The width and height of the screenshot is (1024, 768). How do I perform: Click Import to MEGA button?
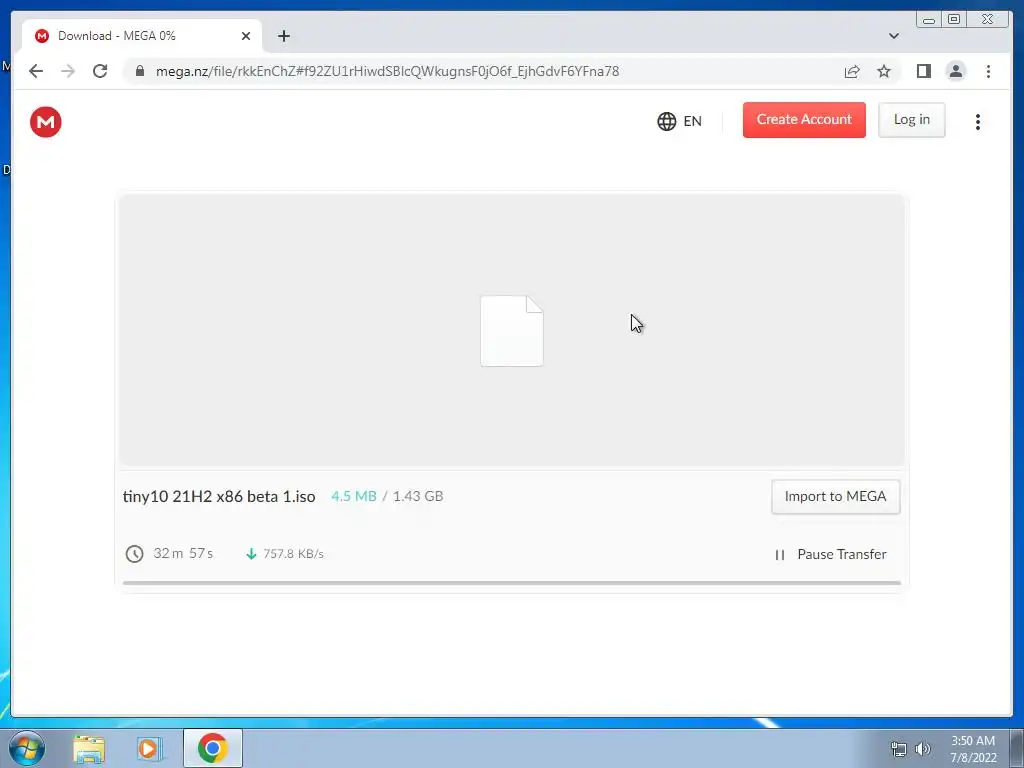(x=835, y=497)
